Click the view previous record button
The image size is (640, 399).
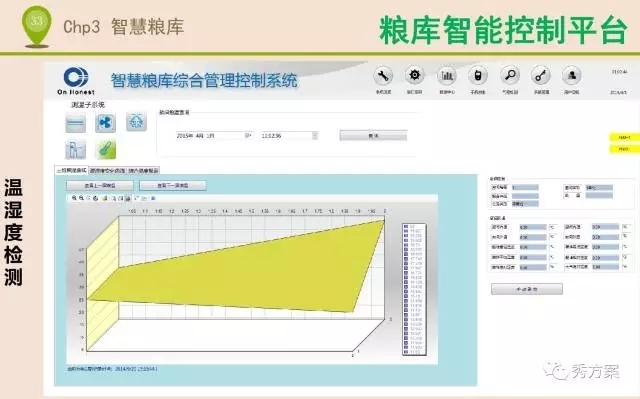[x=100, y=186]
